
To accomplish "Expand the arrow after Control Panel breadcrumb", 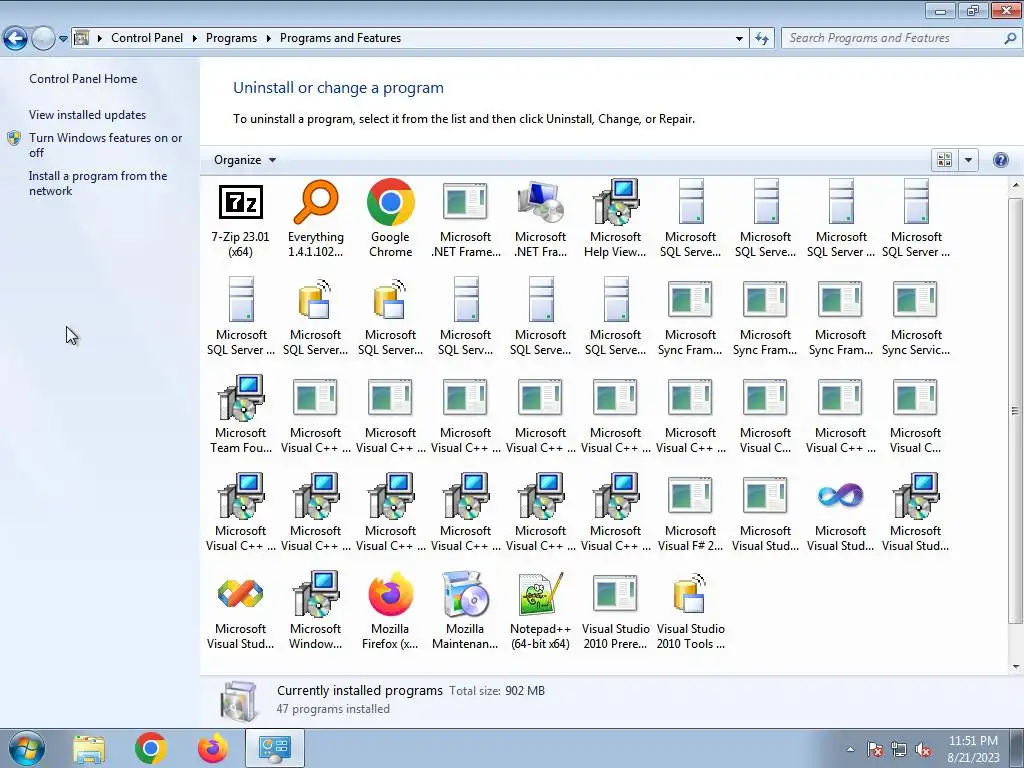I will tap(195, 39).
